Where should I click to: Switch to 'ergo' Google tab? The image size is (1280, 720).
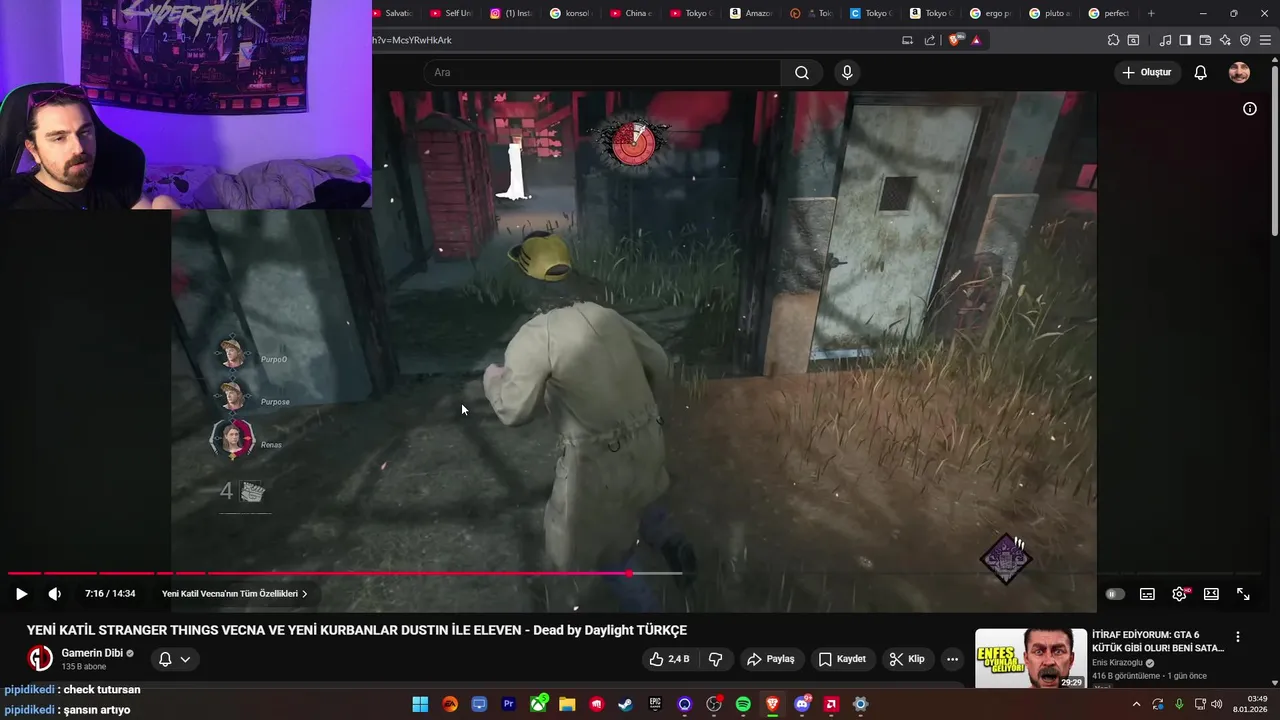[991, 13]
